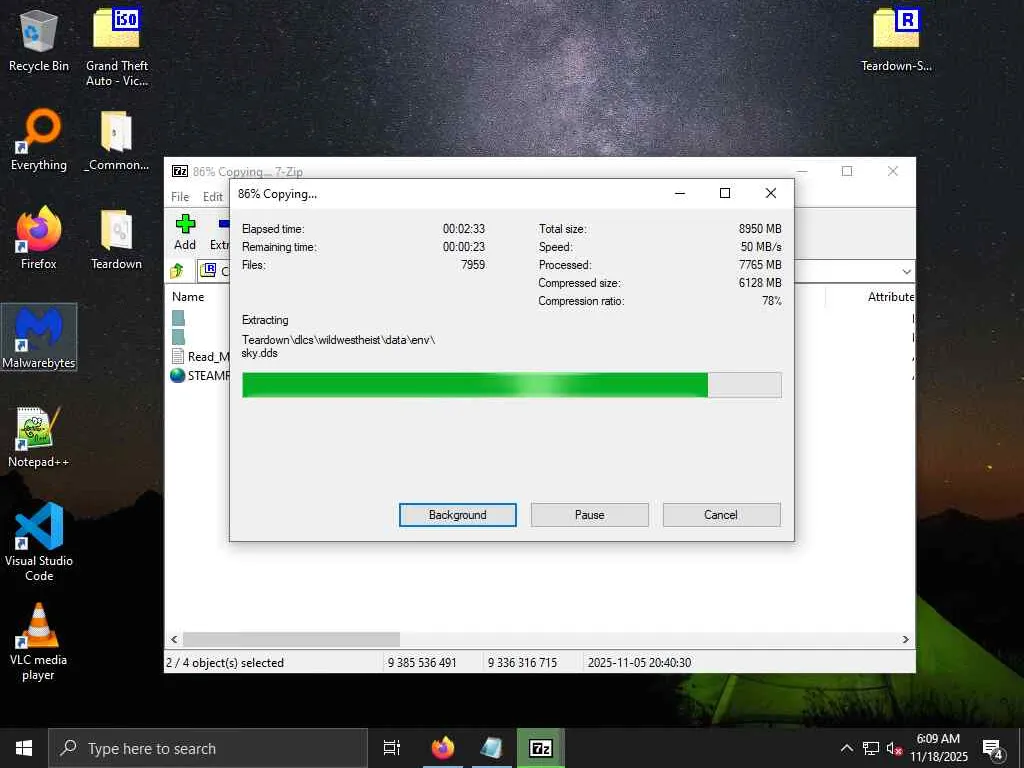
Task: Open the Grand Theft Auto ISO file icon
Action: [x=116, y=46]
